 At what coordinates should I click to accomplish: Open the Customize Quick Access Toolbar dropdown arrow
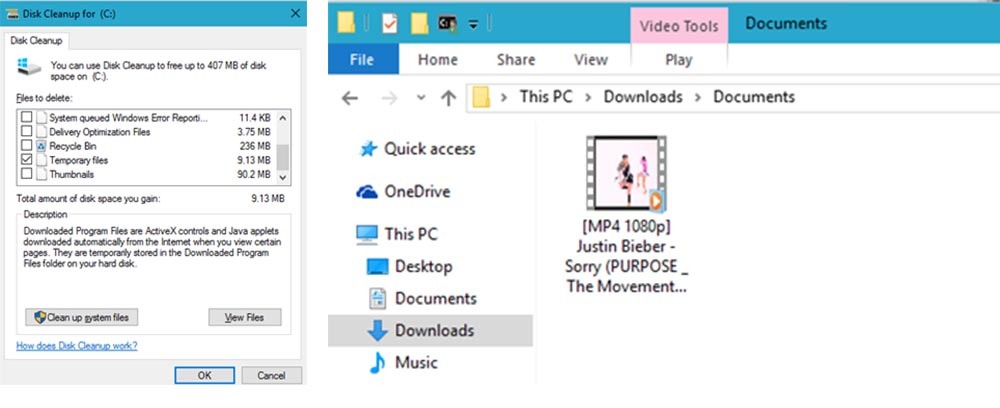coord(473,24)
